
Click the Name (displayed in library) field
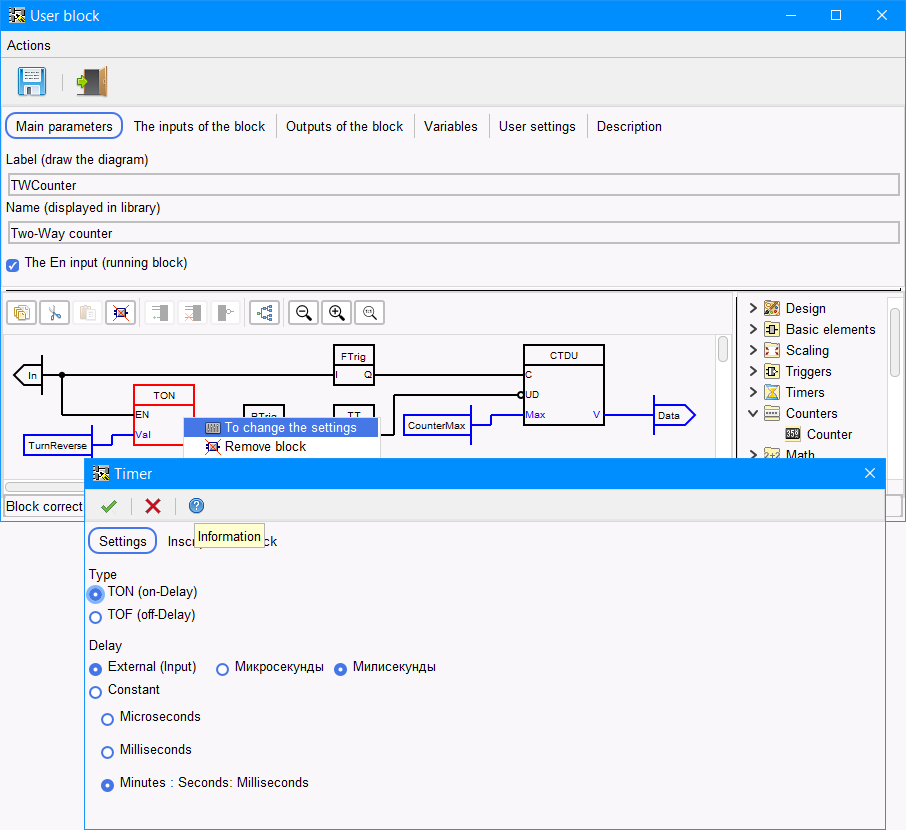pos(453,233)
